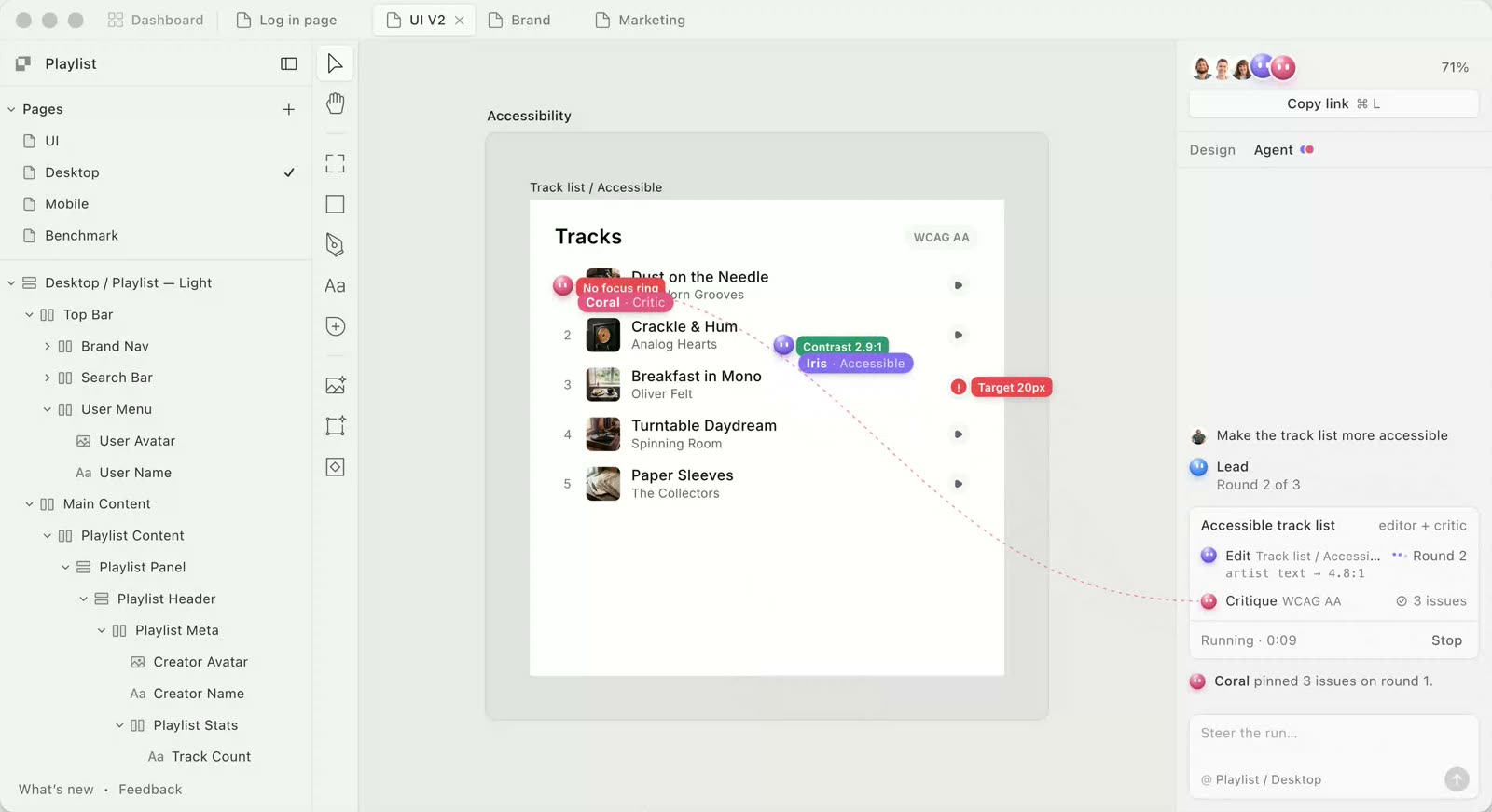The width and height of the screenshot is (1492, 812).
Task: Select the component diamond tool
Action: click(x=335, y=467)
